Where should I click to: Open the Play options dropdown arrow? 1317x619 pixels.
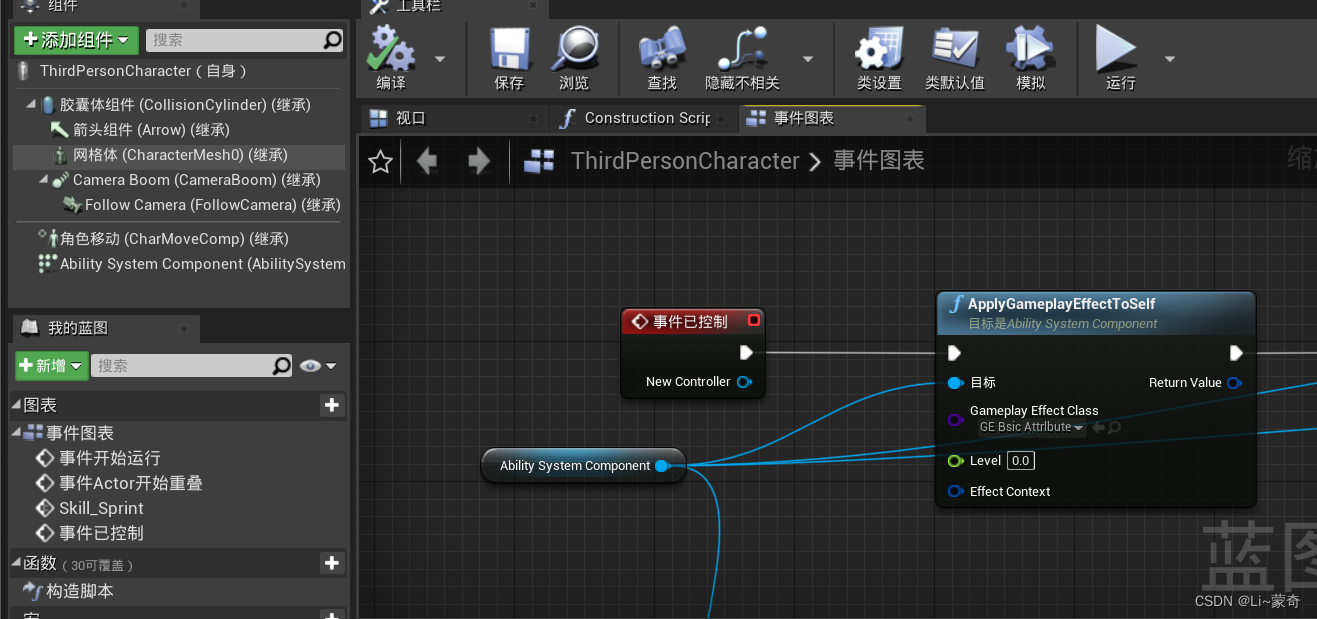pyautogui.click(x=1170, y=59)
